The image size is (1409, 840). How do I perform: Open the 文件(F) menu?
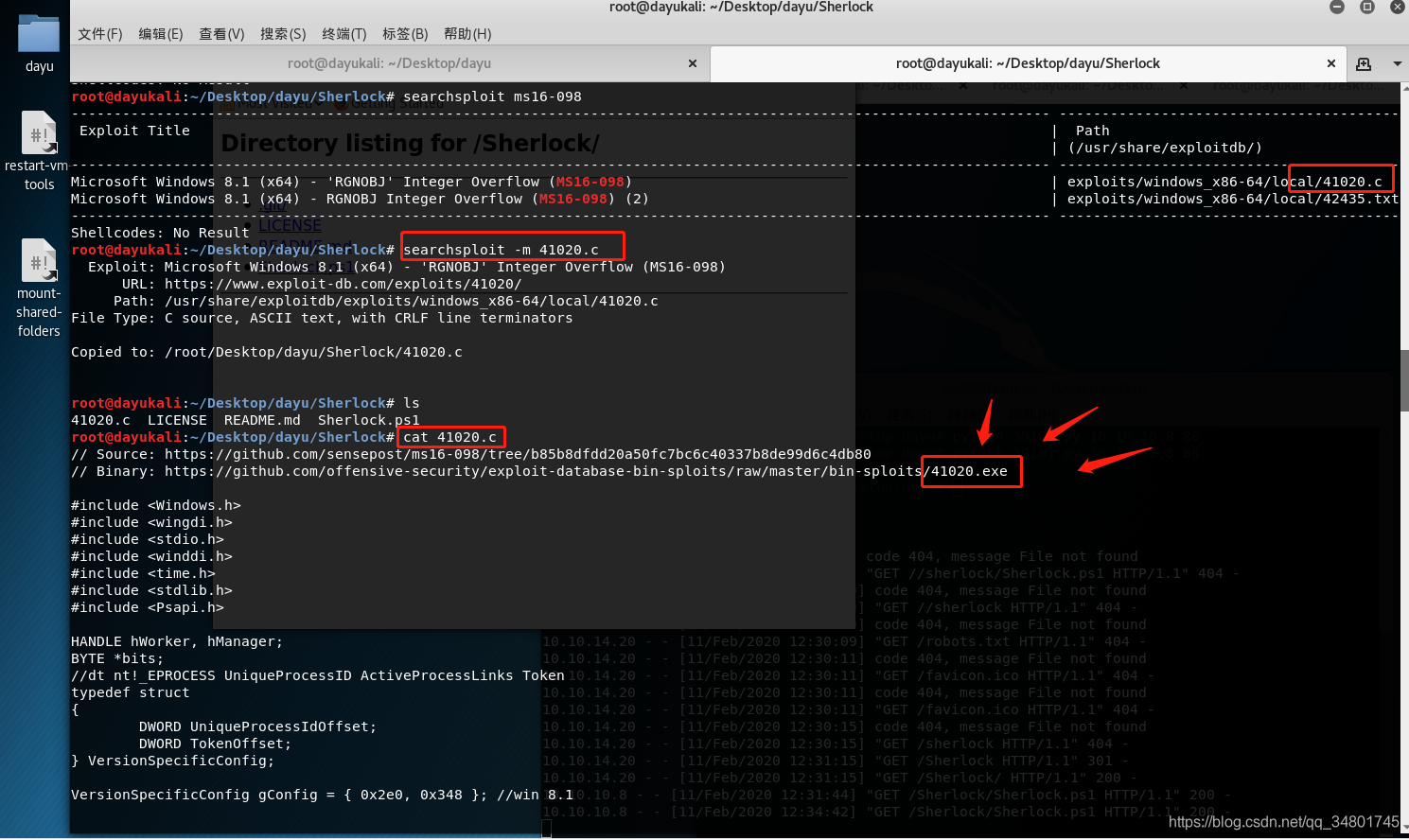100,34
